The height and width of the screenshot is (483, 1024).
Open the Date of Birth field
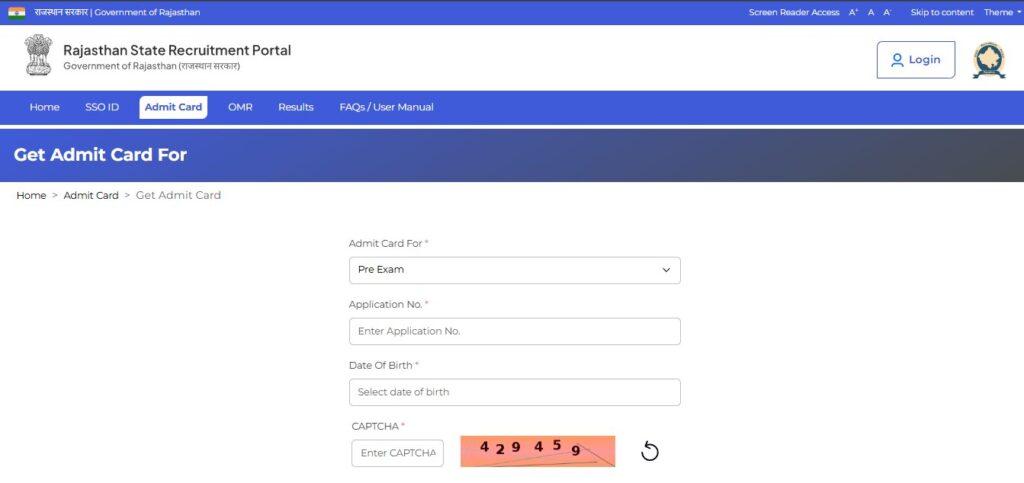(x=515, y=392)
